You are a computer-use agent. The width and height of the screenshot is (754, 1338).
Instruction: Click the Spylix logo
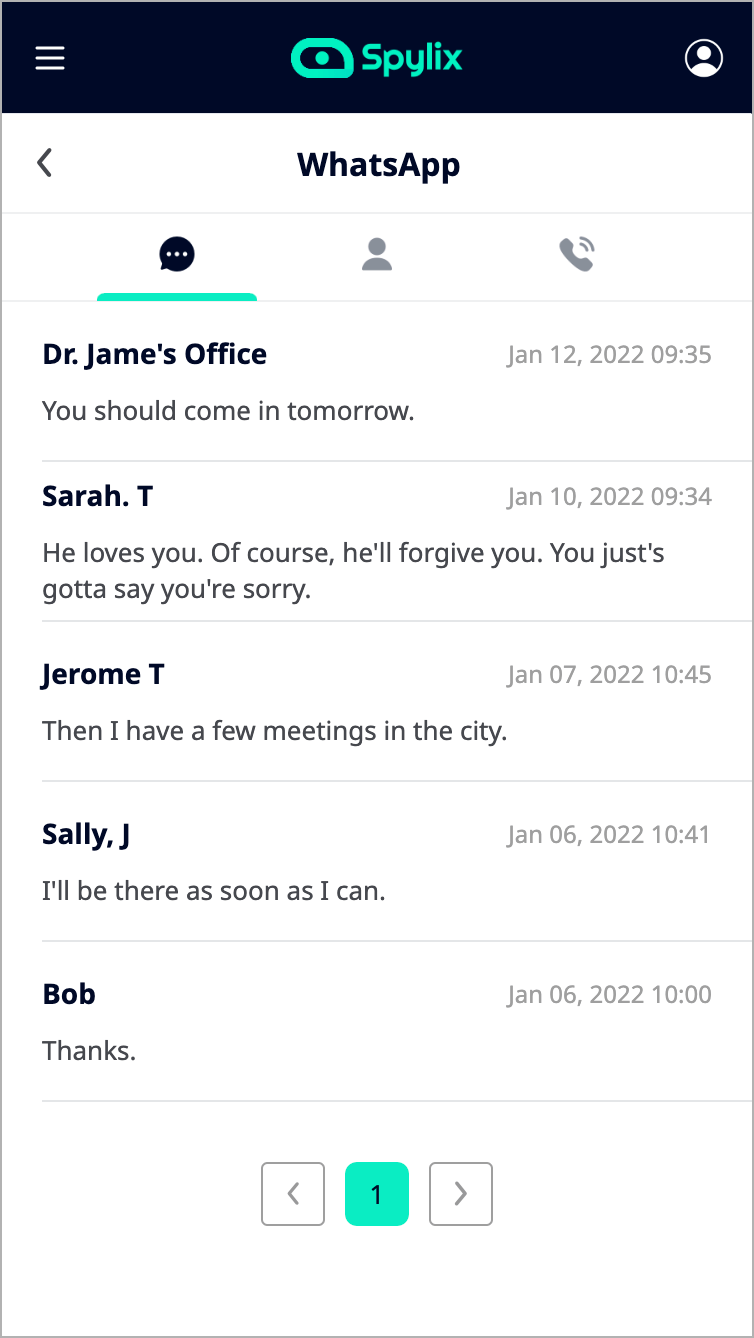tap(377, 58)
